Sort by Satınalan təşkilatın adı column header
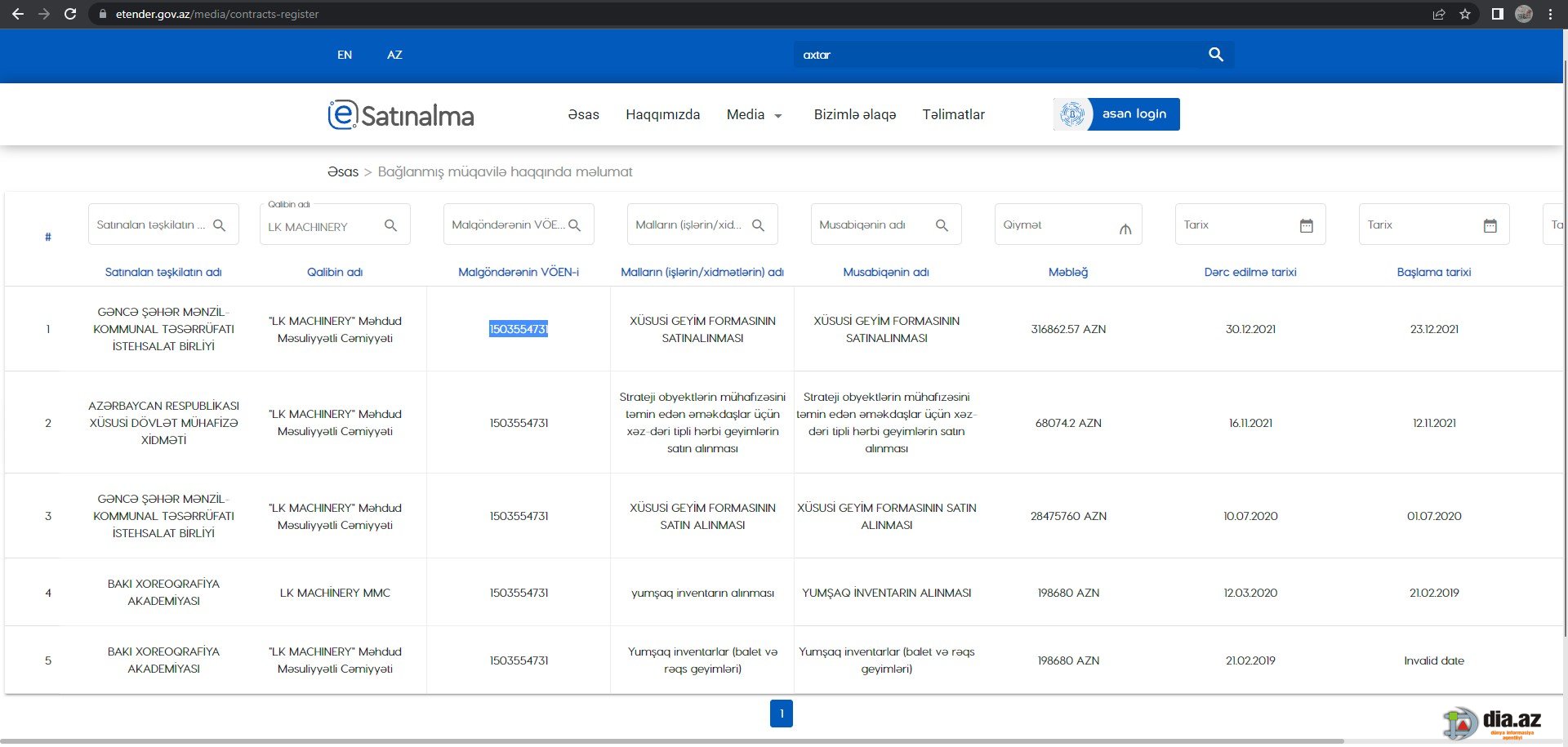The image size is (1568, 747). [x=163, y=272]
